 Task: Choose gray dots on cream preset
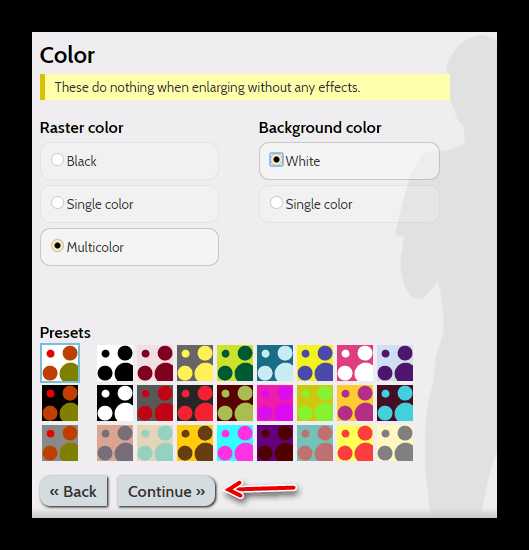click(395, 443)
